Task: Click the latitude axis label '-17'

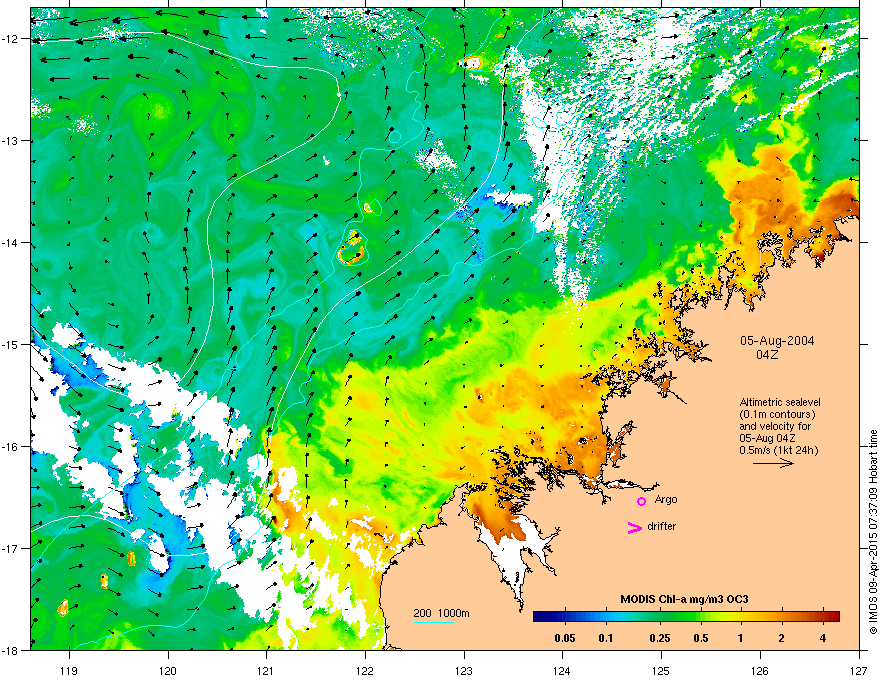Action: (11, 548)
